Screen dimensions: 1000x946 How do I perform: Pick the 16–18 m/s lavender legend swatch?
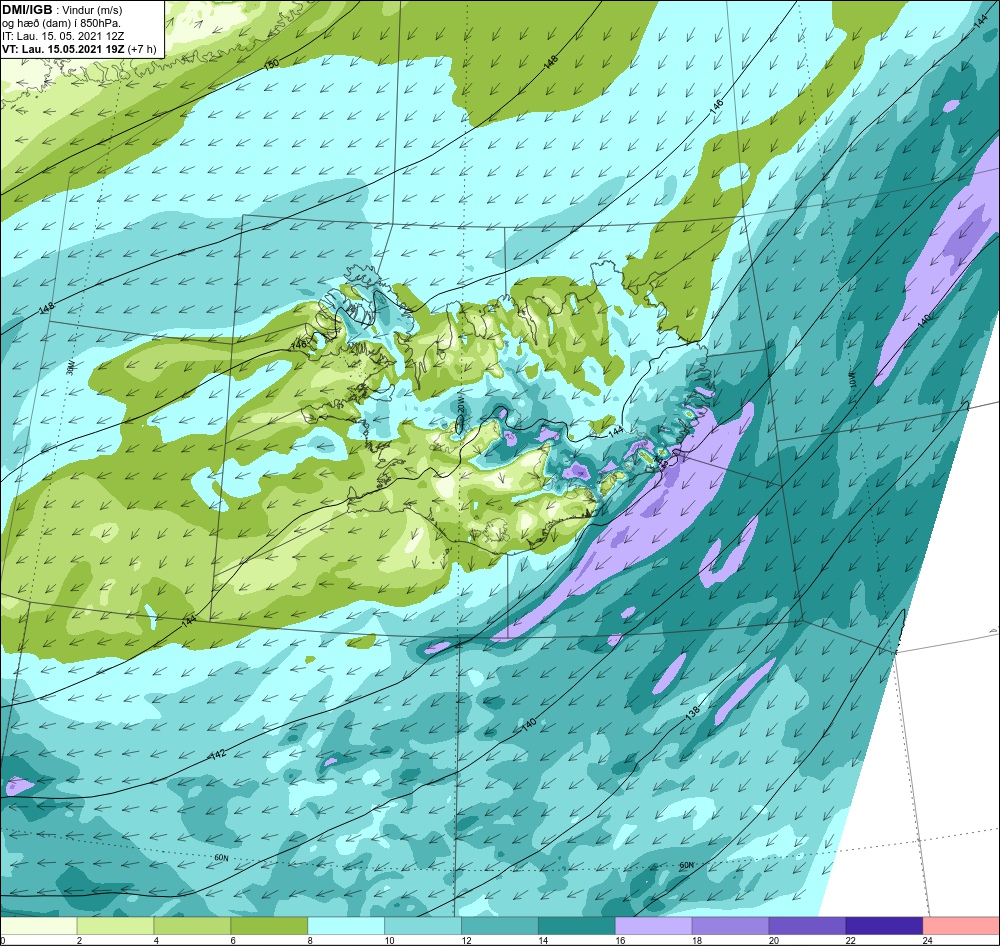pos(653,925)
